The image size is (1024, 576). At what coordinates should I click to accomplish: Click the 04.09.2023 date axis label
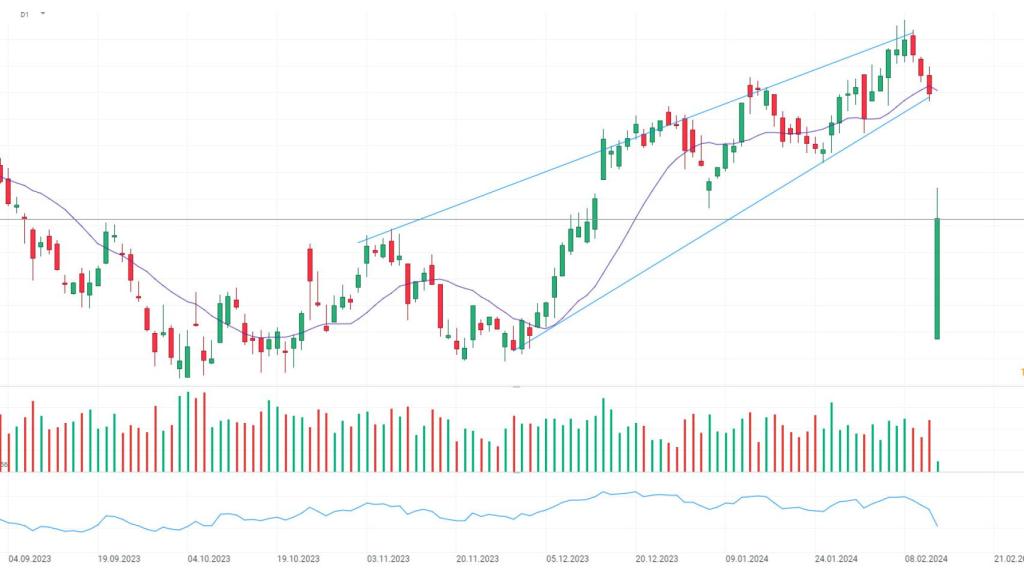tap(30, 559)
